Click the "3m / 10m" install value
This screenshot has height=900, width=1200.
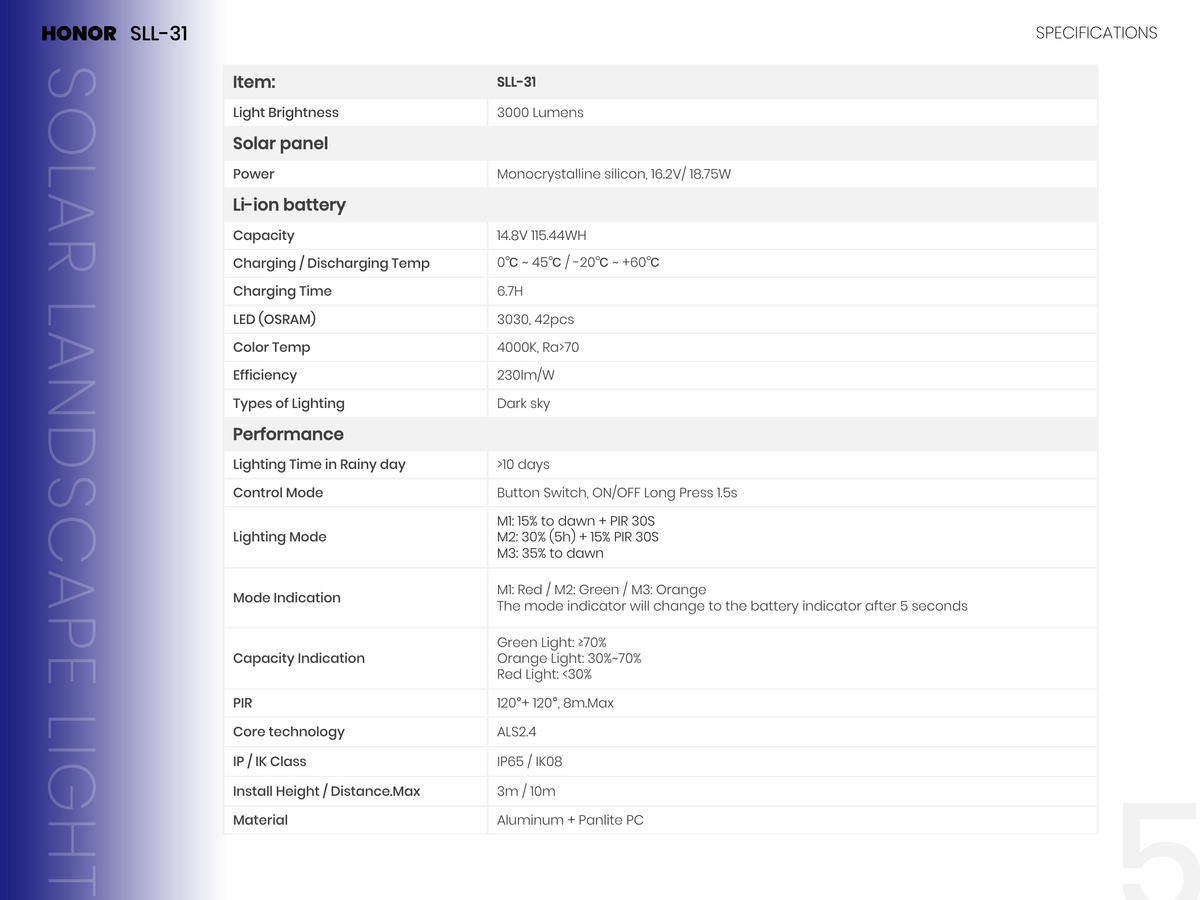tap(526, 792)
